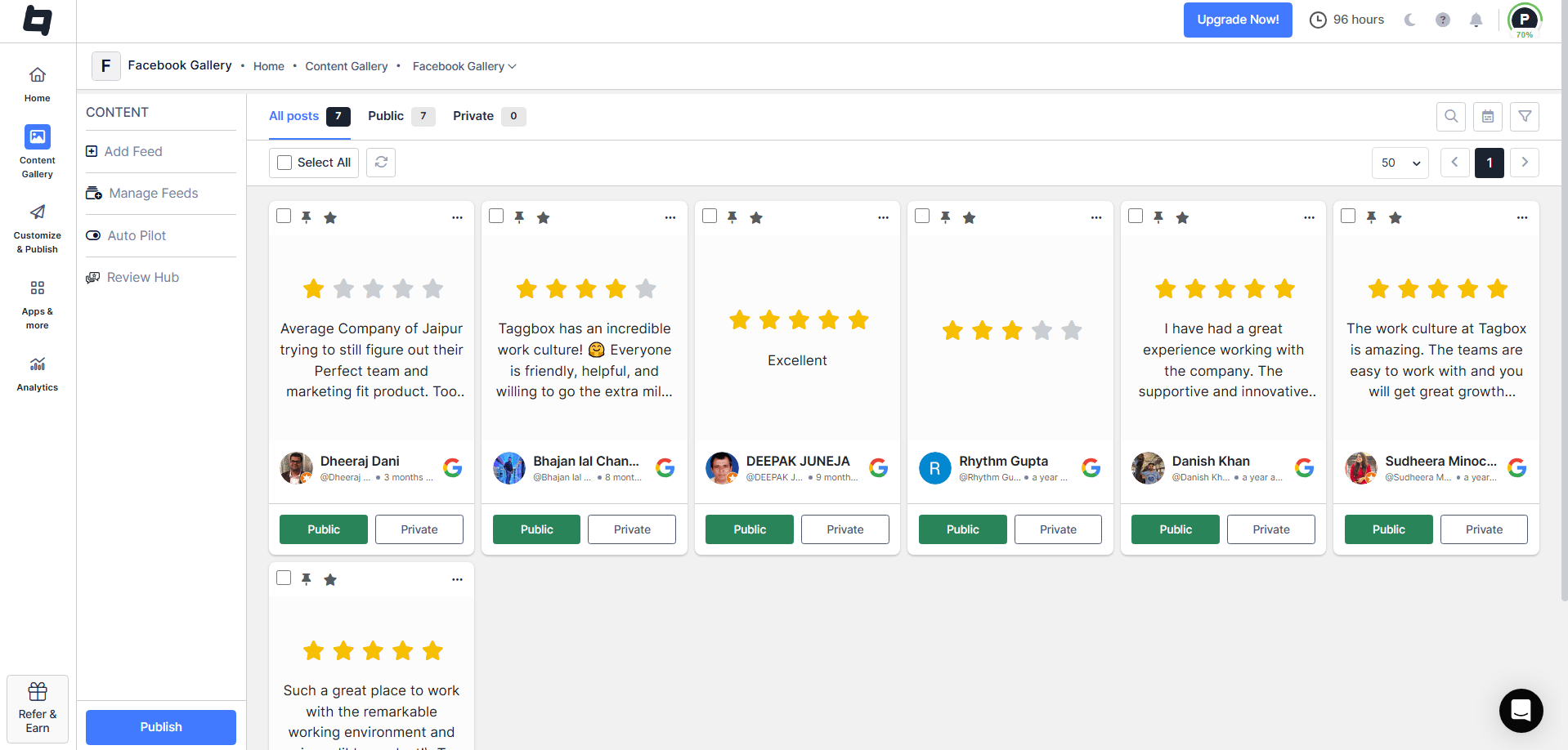Open the help question mark icon
This screenshot has height=750, width=1568.
point(1443,20)
